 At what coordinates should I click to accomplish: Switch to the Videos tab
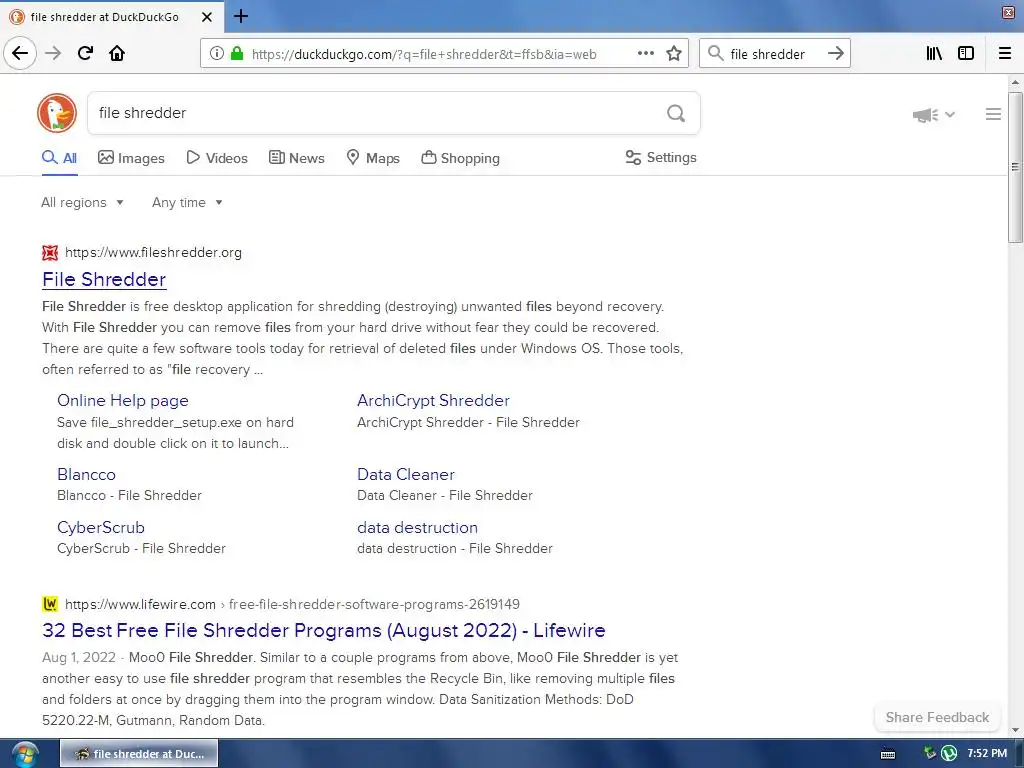[217, 158]
